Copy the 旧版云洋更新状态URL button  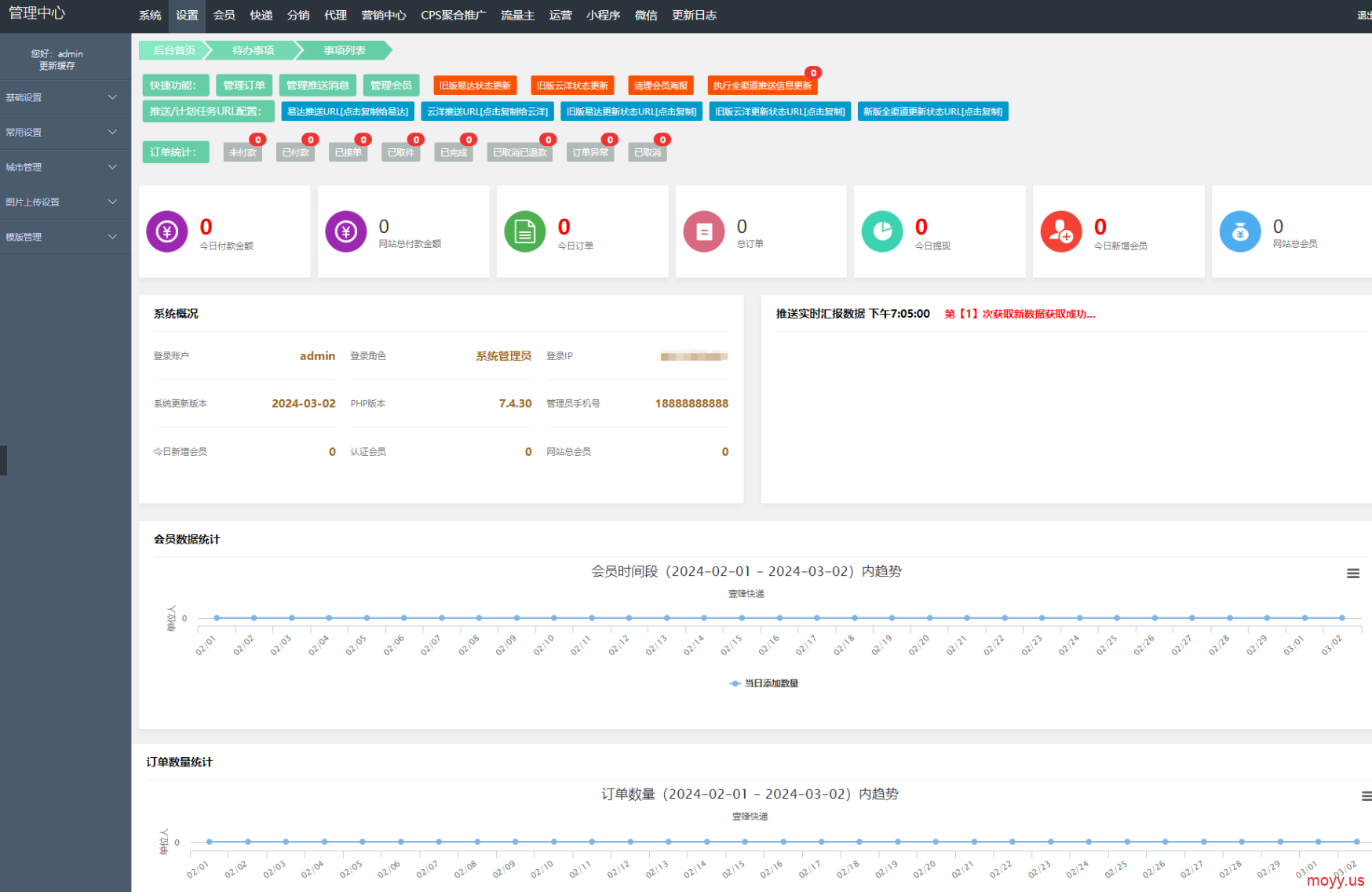(780, 111)
